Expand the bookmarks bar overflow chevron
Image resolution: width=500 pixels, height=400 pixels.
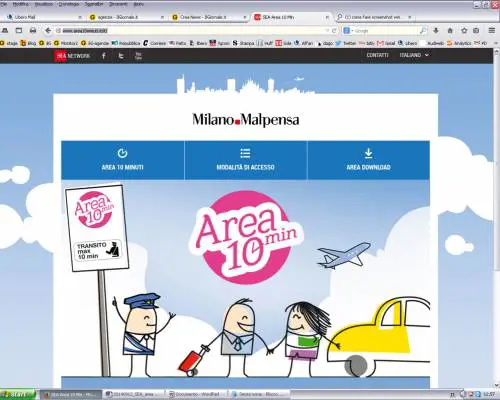(496, 43)
